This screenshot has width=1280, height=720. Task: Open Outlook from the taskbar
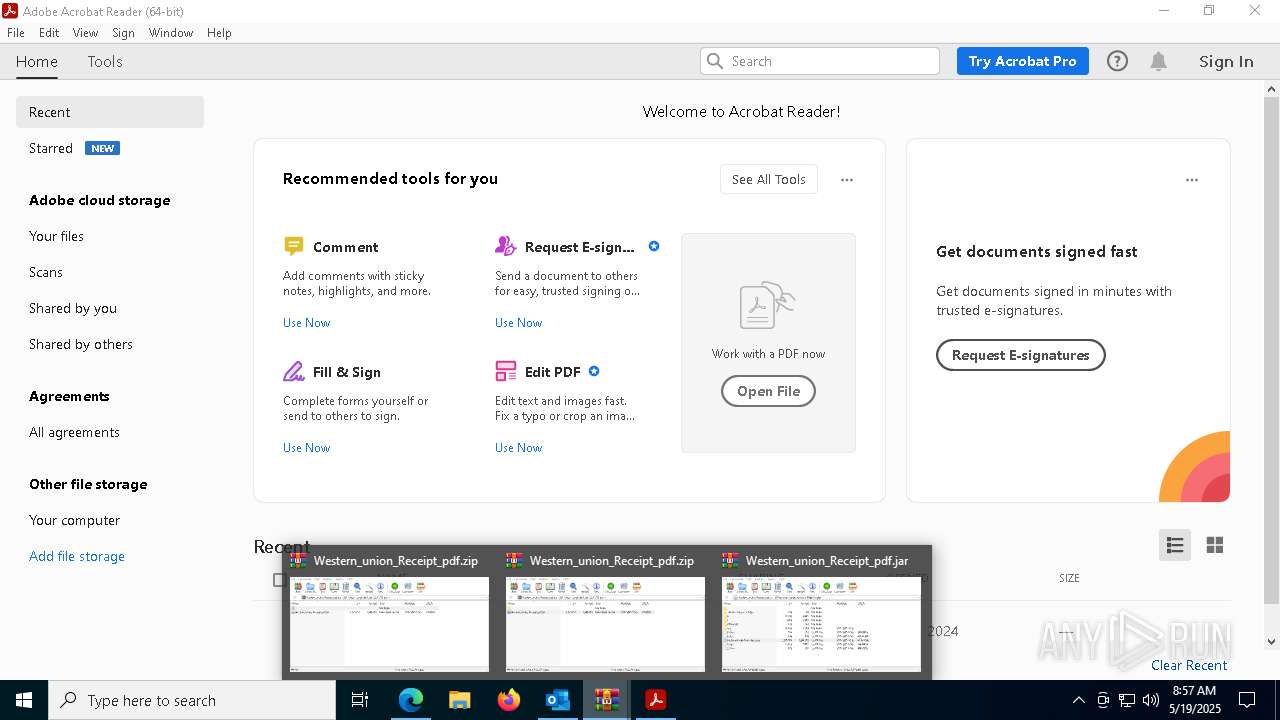tap(558, 700)
